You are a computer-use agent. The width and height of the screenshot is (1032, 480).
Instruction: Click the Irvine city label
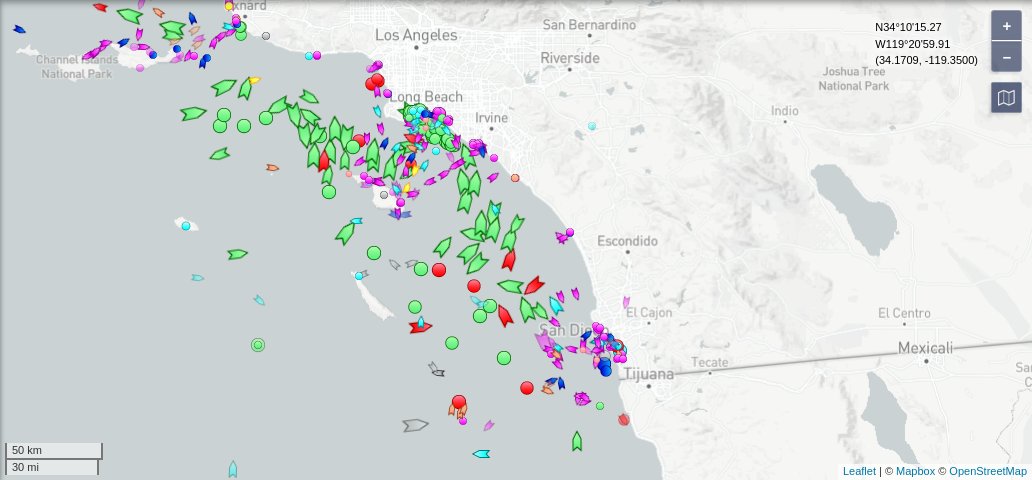point(492,118)
